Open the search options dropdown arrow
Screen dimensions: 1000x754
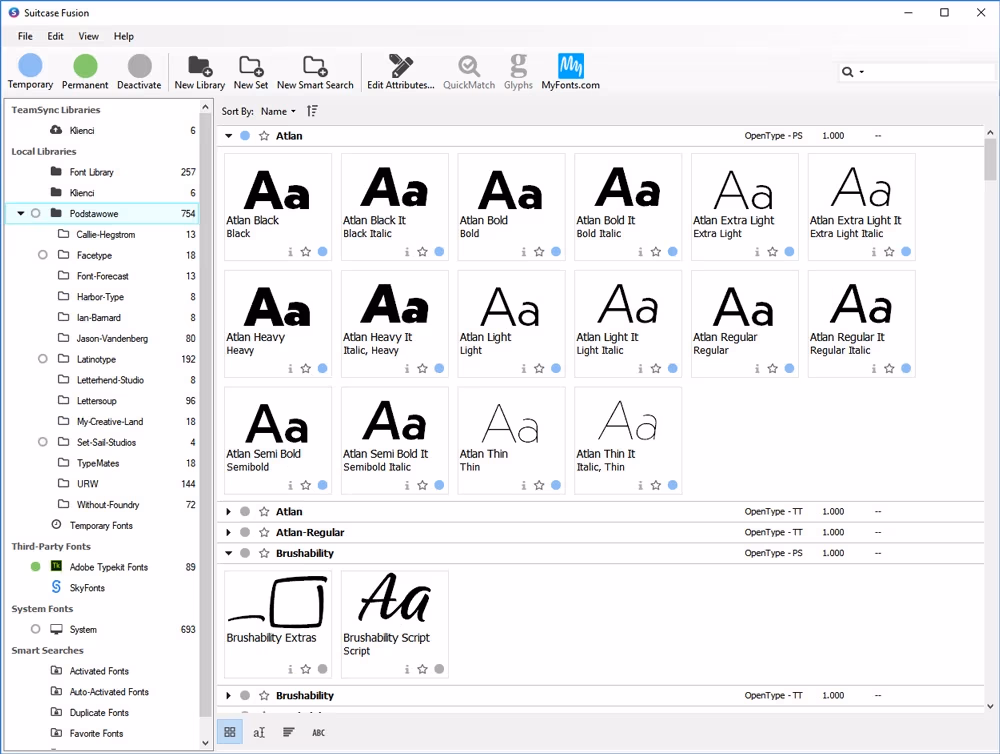pyautogui.click(x=862, y=72)
